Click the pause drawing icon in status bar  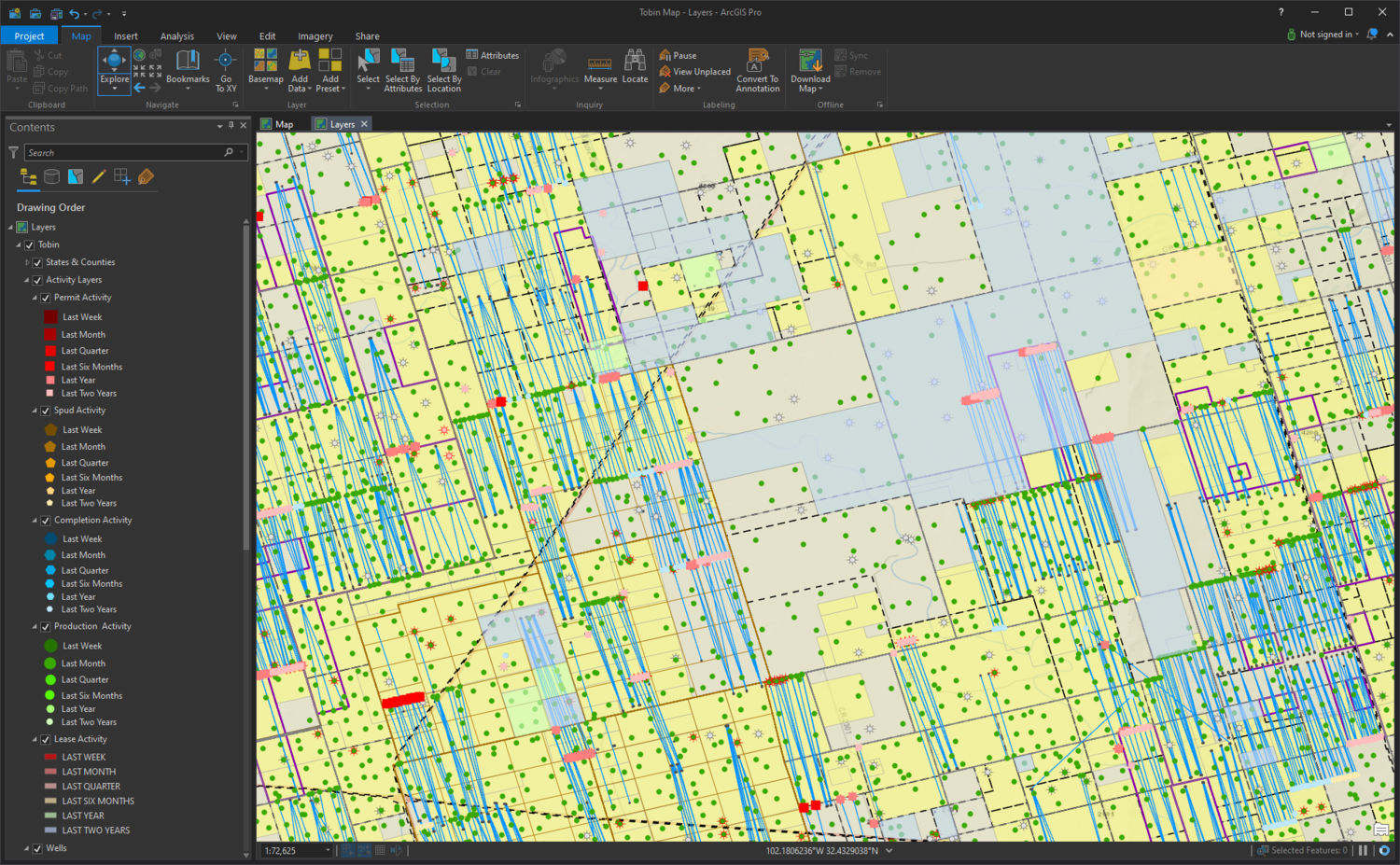(x=1364, y=850)
